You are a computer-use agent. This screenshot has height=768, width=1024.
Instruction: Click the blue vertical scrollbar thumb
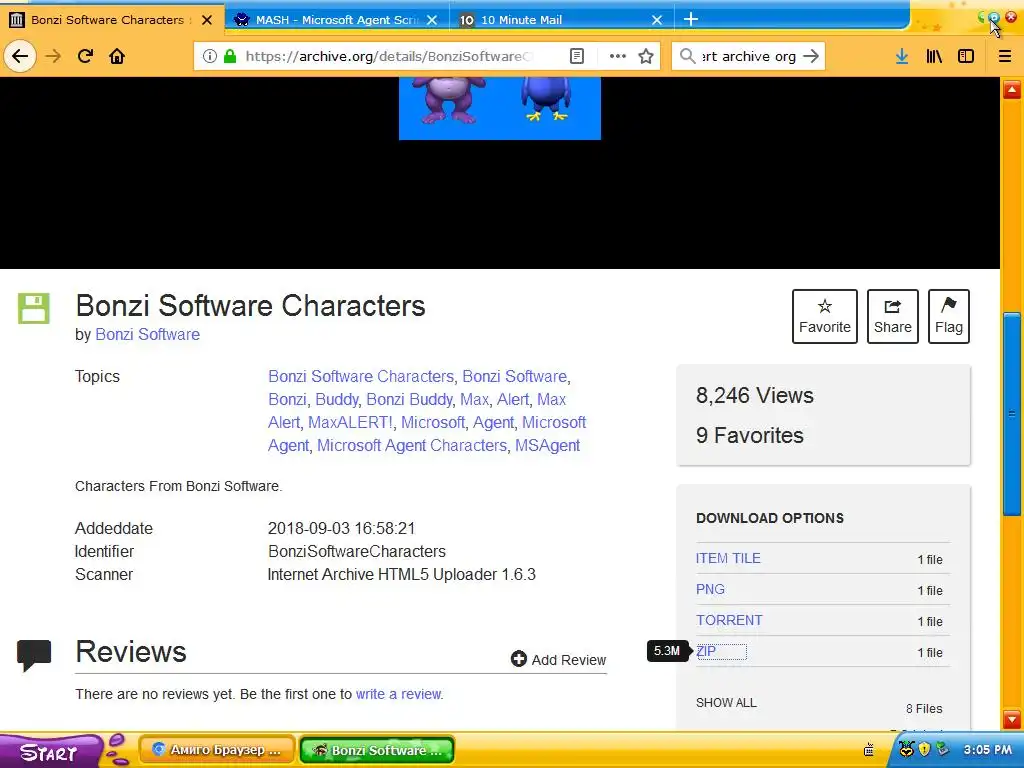click(1012, 414)
